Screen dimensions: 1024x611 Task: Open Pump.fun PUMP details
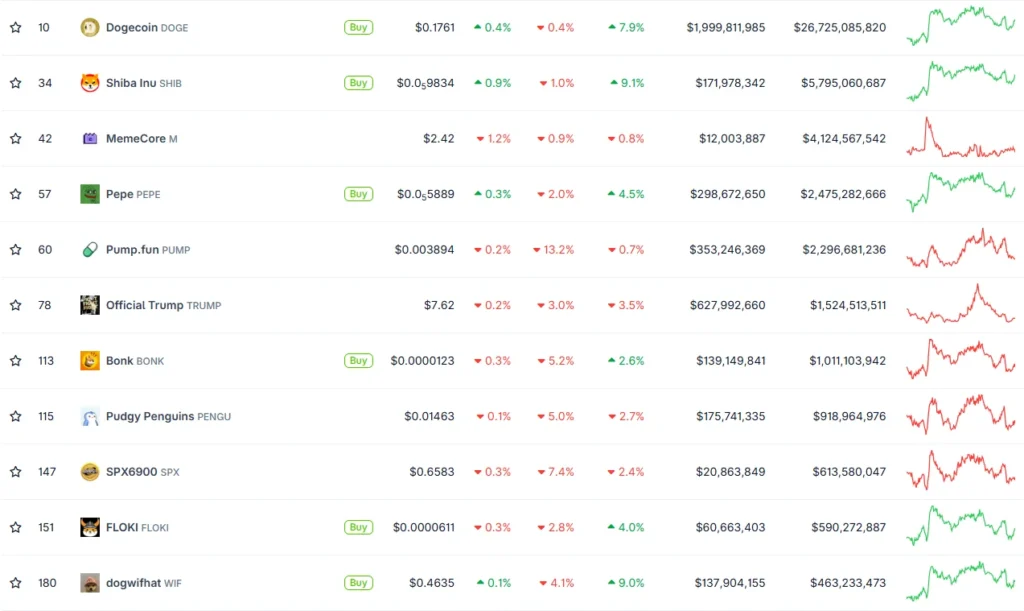pos(148,249)
